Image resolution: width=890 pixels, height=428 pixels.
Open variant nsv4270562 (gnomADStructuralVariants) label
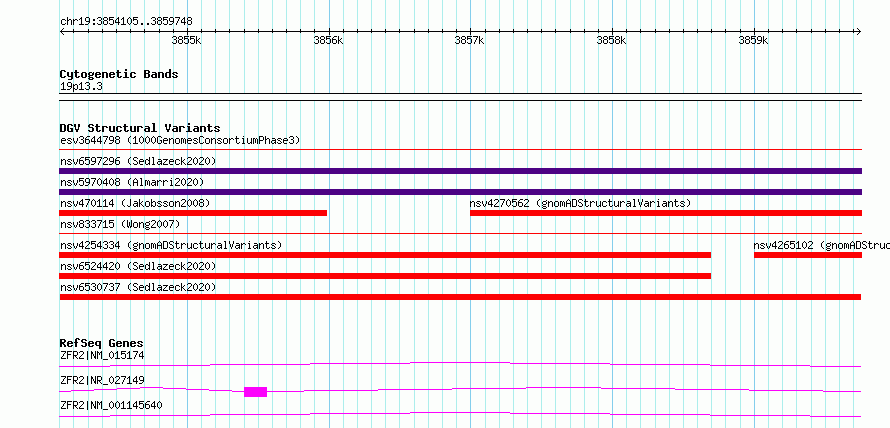coord(580,203)
